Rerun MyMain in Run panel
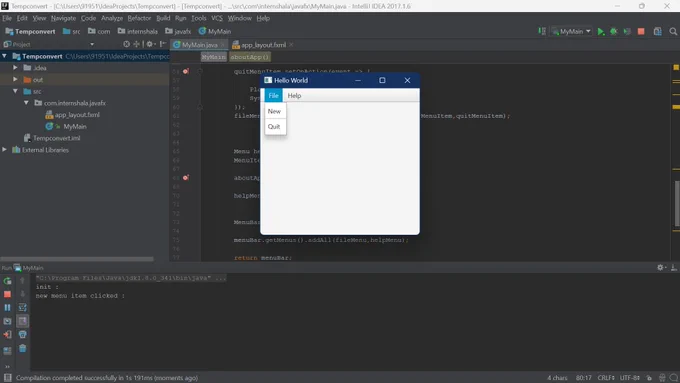Image resolution: width=680 pixels, height=383 pixels. coord(7,281)
